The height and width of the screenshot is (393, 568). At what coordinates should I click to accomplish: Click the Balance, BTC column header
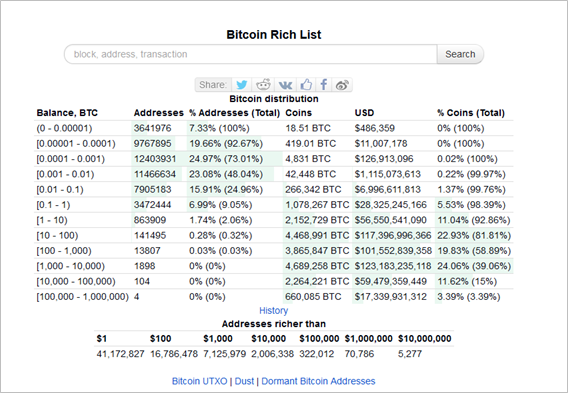point(67,113)
